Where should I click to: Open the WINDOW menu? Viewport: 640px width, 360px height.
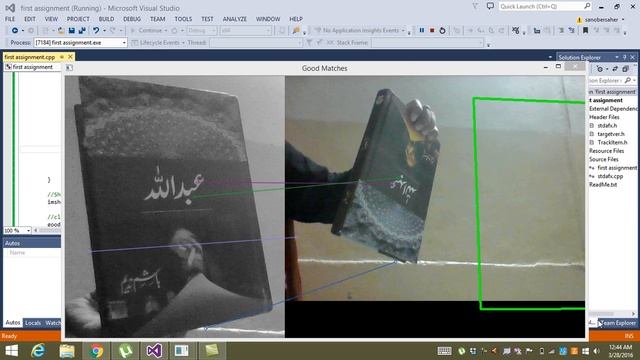click(268, 19)
